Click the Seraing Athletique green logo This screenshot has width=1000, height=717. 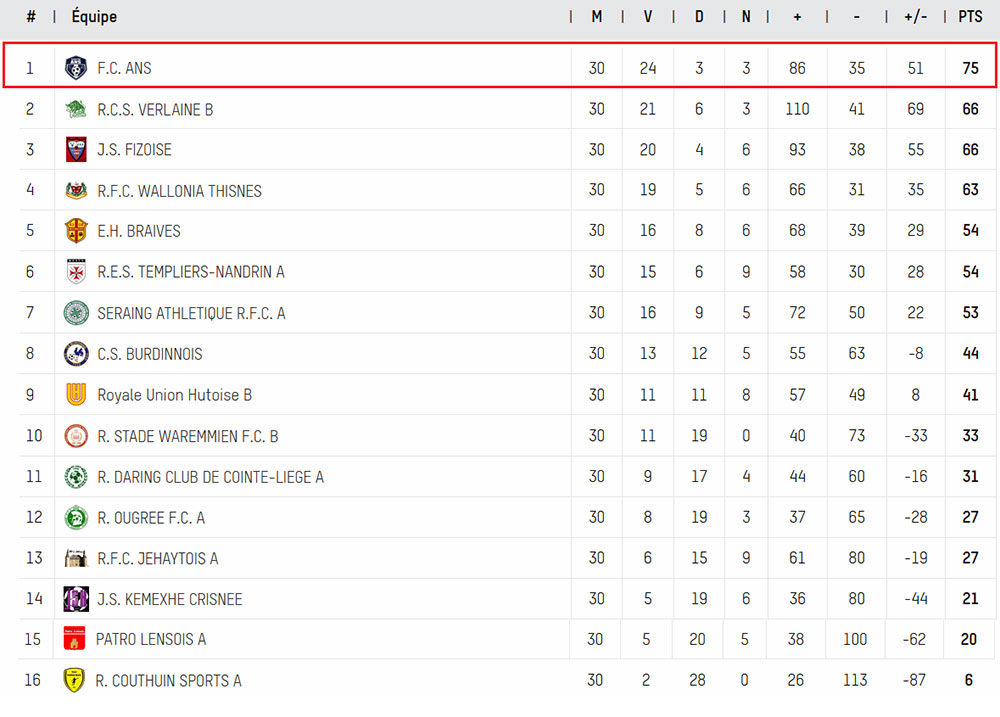click(76, 313)
